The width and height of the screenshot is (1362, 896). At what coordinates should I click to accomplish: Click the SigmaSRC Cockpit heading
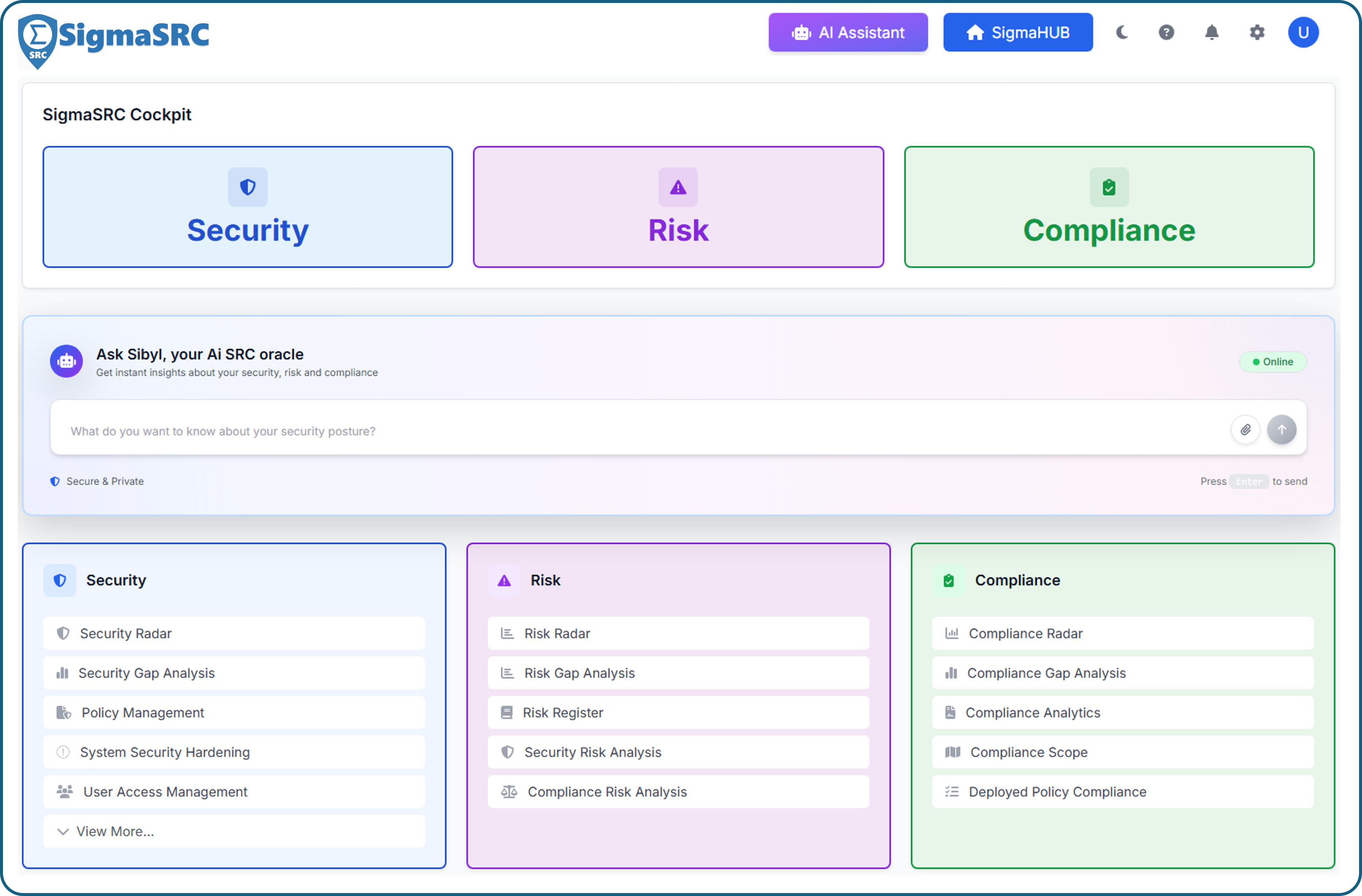[117, 114]
